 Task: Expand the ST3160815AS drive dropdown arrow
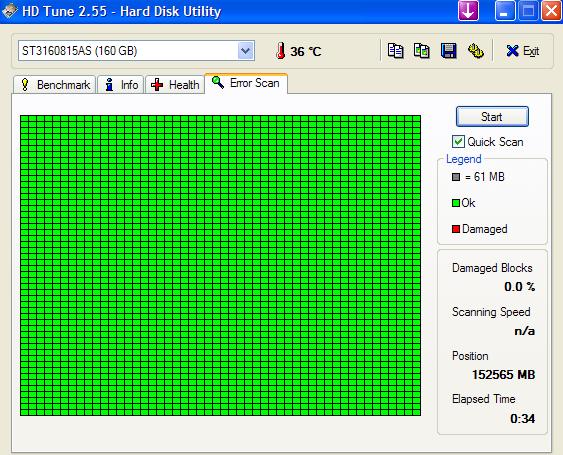point(246,51)
